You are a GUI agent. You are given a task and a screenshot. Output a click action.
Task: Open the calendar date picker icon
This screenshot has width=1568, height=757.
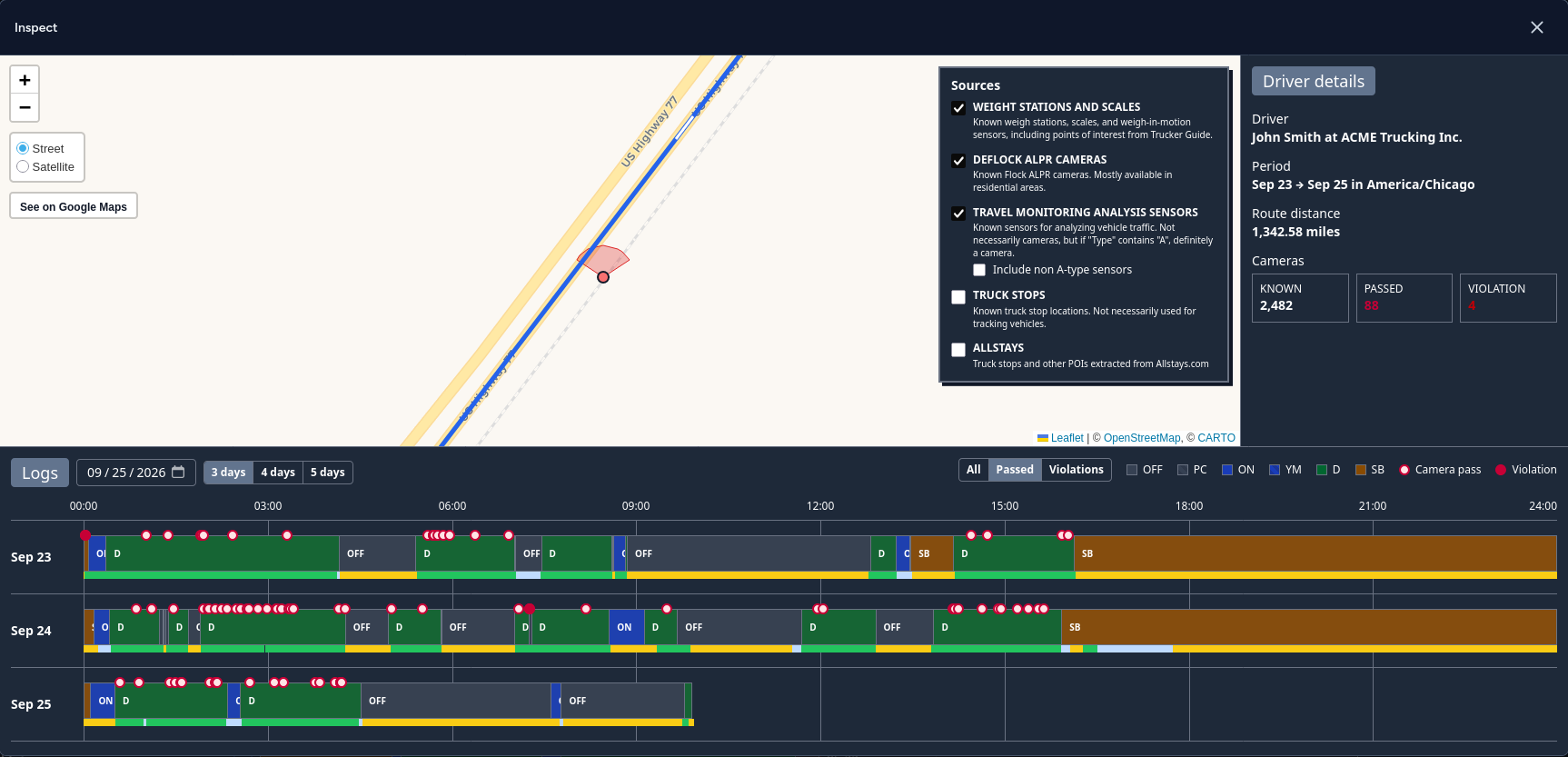tap(178, 472)
